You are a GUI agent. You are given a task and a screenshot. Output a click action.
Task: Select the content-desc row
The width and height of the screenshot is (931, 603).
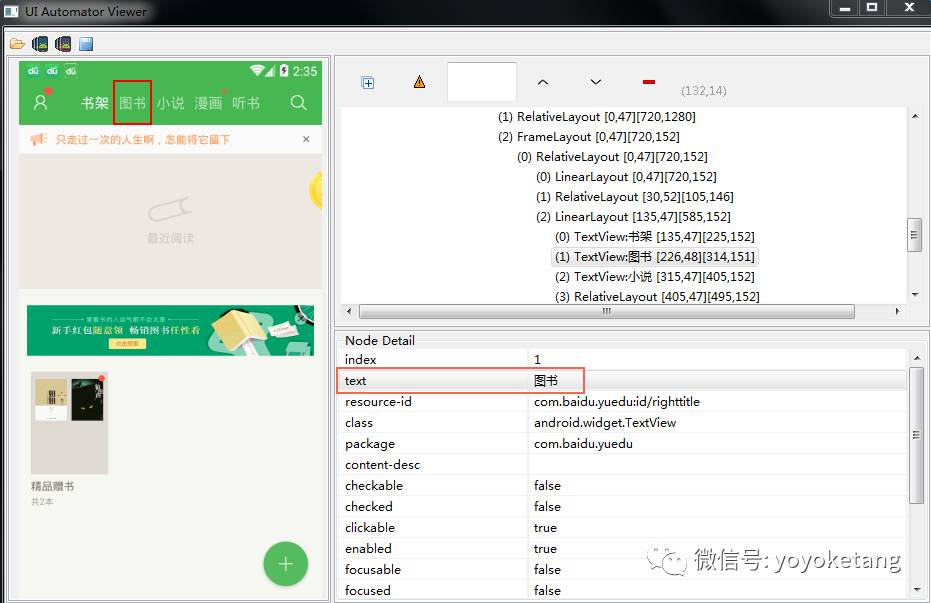[x=623, y=465]
